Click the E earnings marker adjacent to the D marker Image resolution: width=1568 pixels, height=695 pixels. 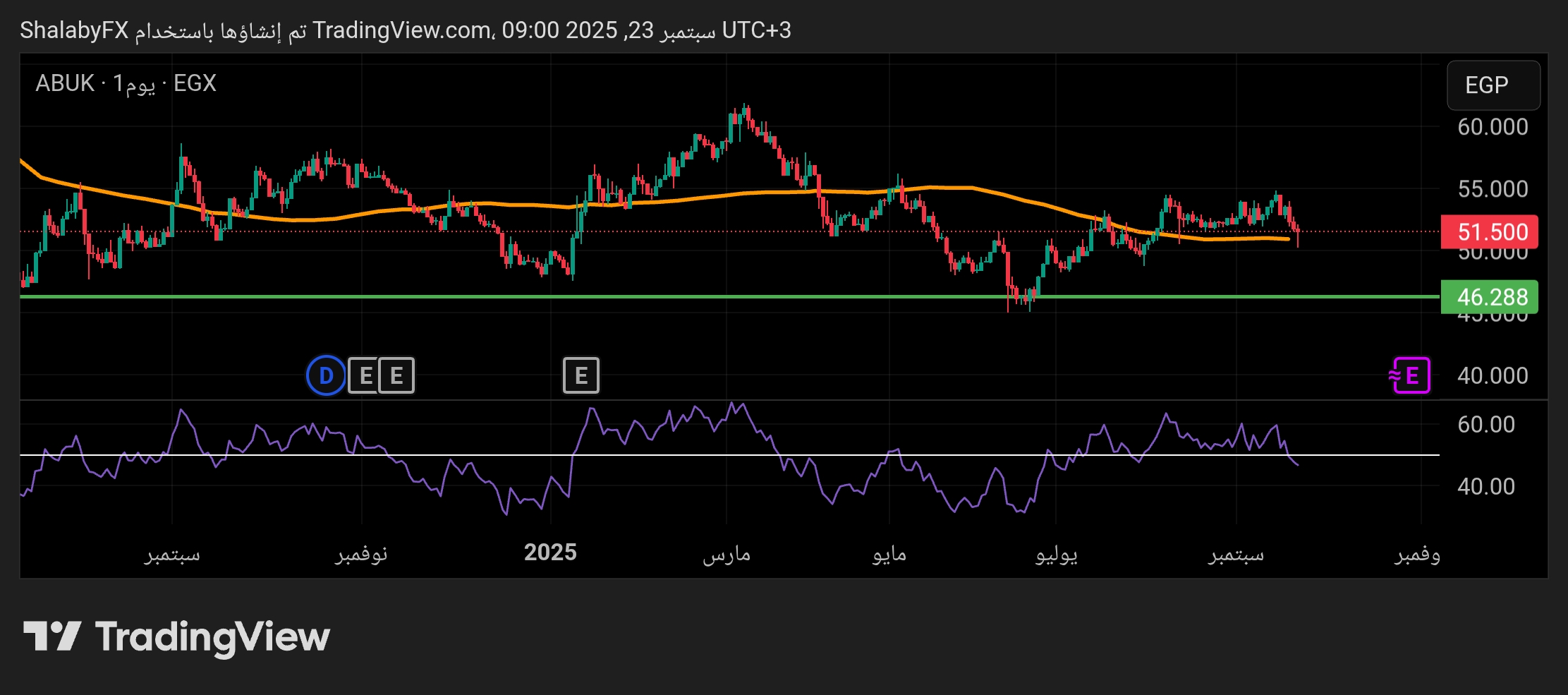pos(365,375)
